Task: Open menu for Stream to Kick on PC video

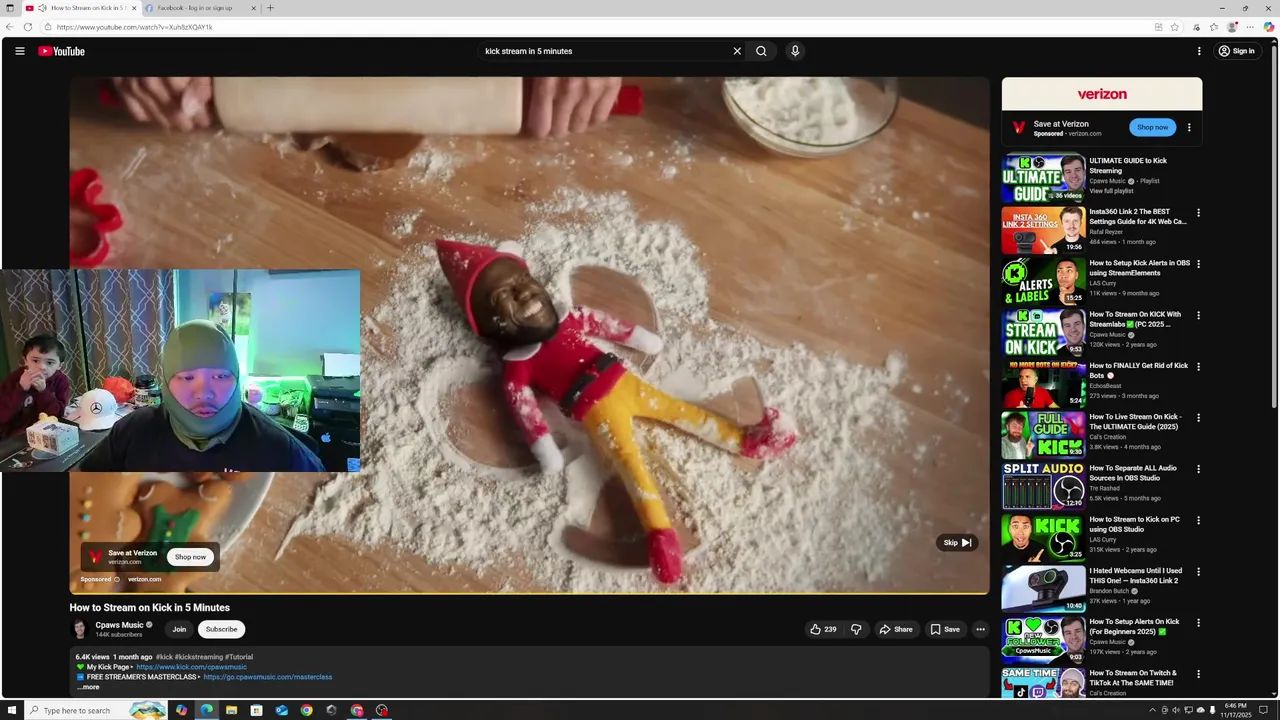Action: pyautogui.click(x=1199, y=520)
